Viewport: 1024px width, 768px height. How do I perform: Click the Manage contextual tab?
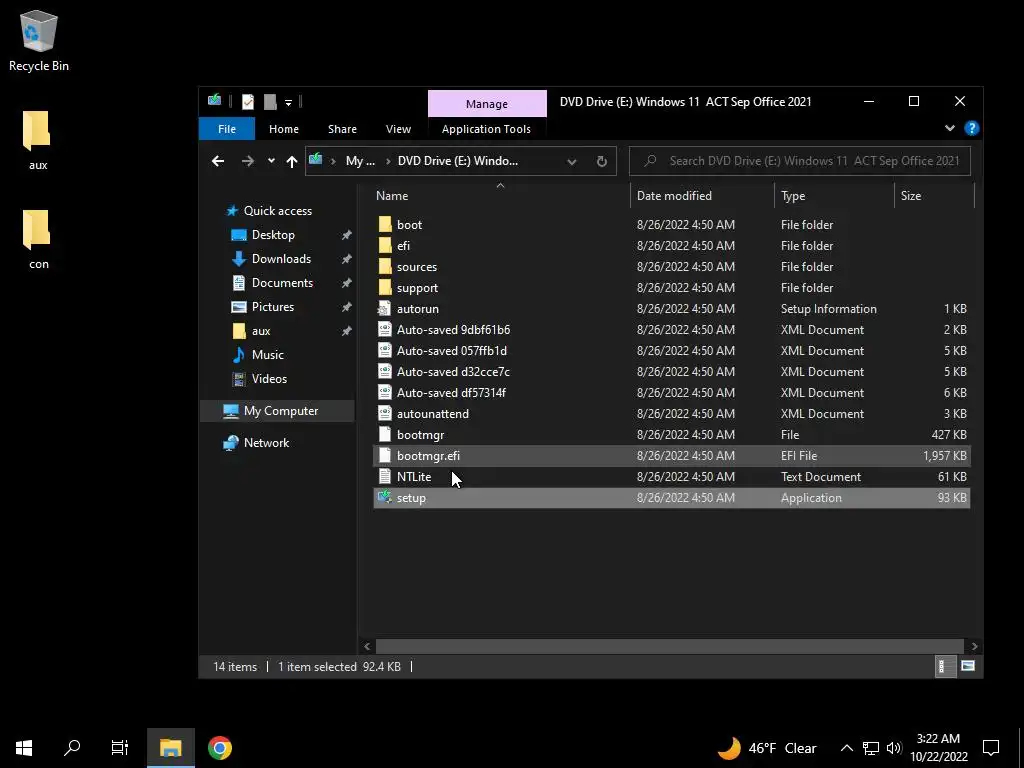tap(487, 103)
